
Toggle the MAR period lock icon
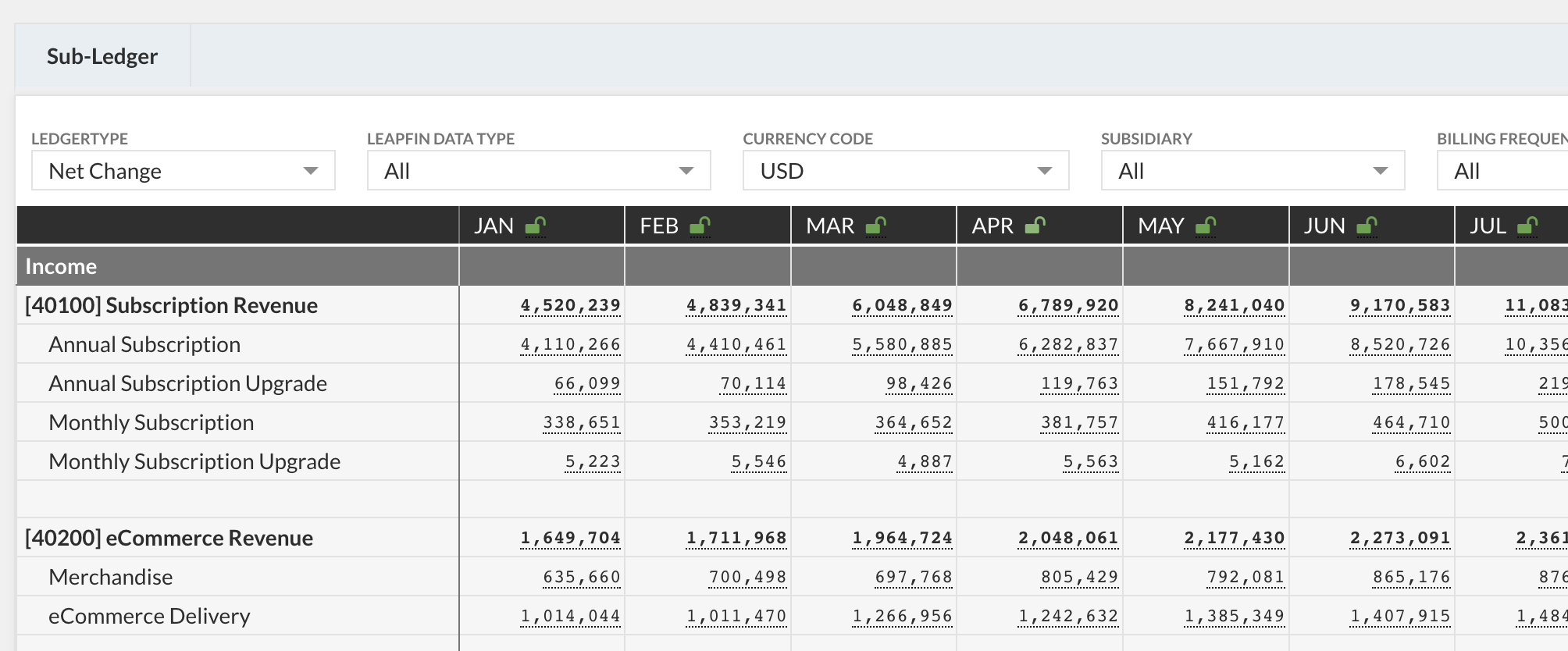coord(875,226)
